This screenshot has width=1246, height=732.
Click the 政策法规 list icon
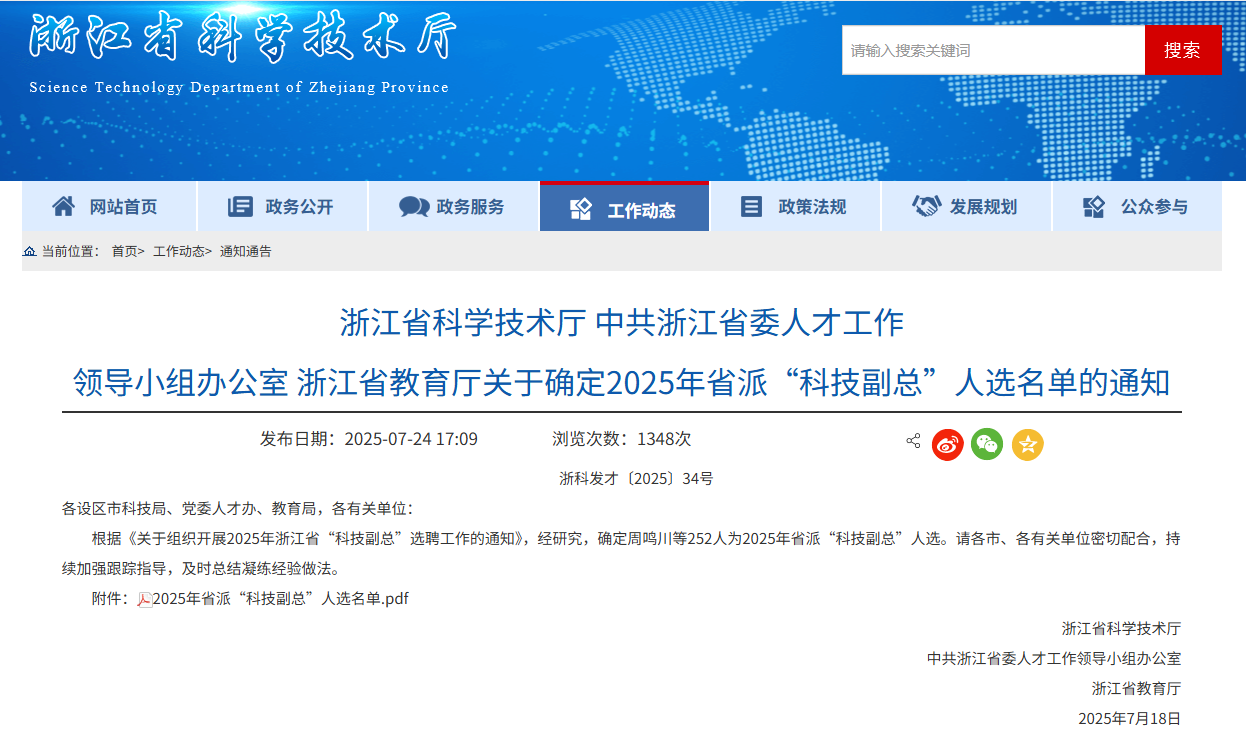(751, 207)
